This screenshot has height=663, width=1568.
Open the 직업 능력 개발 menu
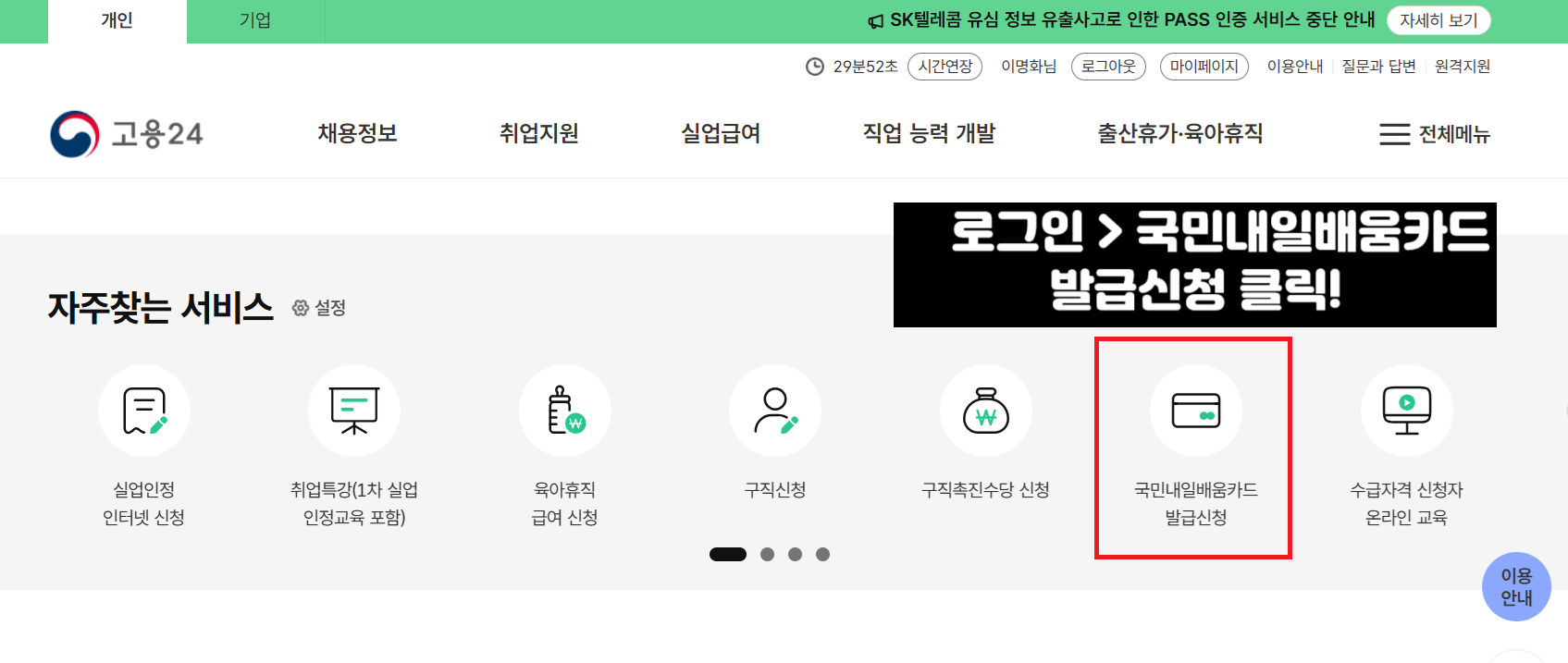tap(929, 133)
